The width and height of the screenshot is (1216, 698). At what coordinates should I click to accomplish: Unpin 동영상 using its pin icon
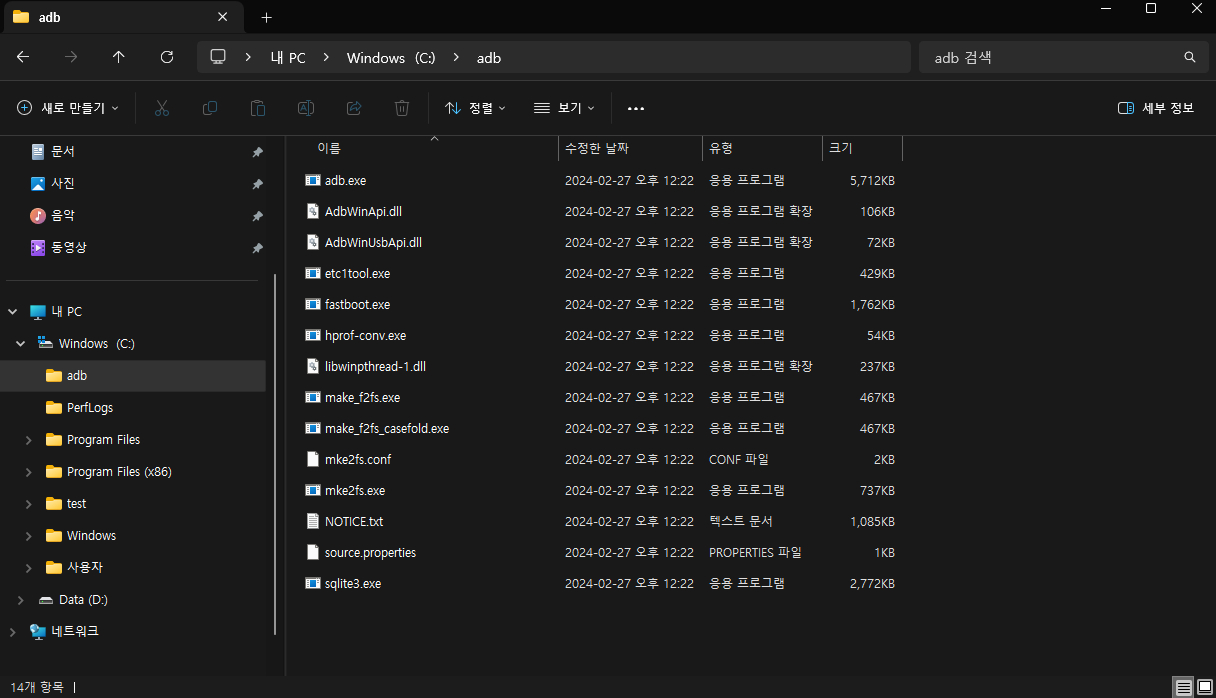pyautogui.click(x=257, y=248)
